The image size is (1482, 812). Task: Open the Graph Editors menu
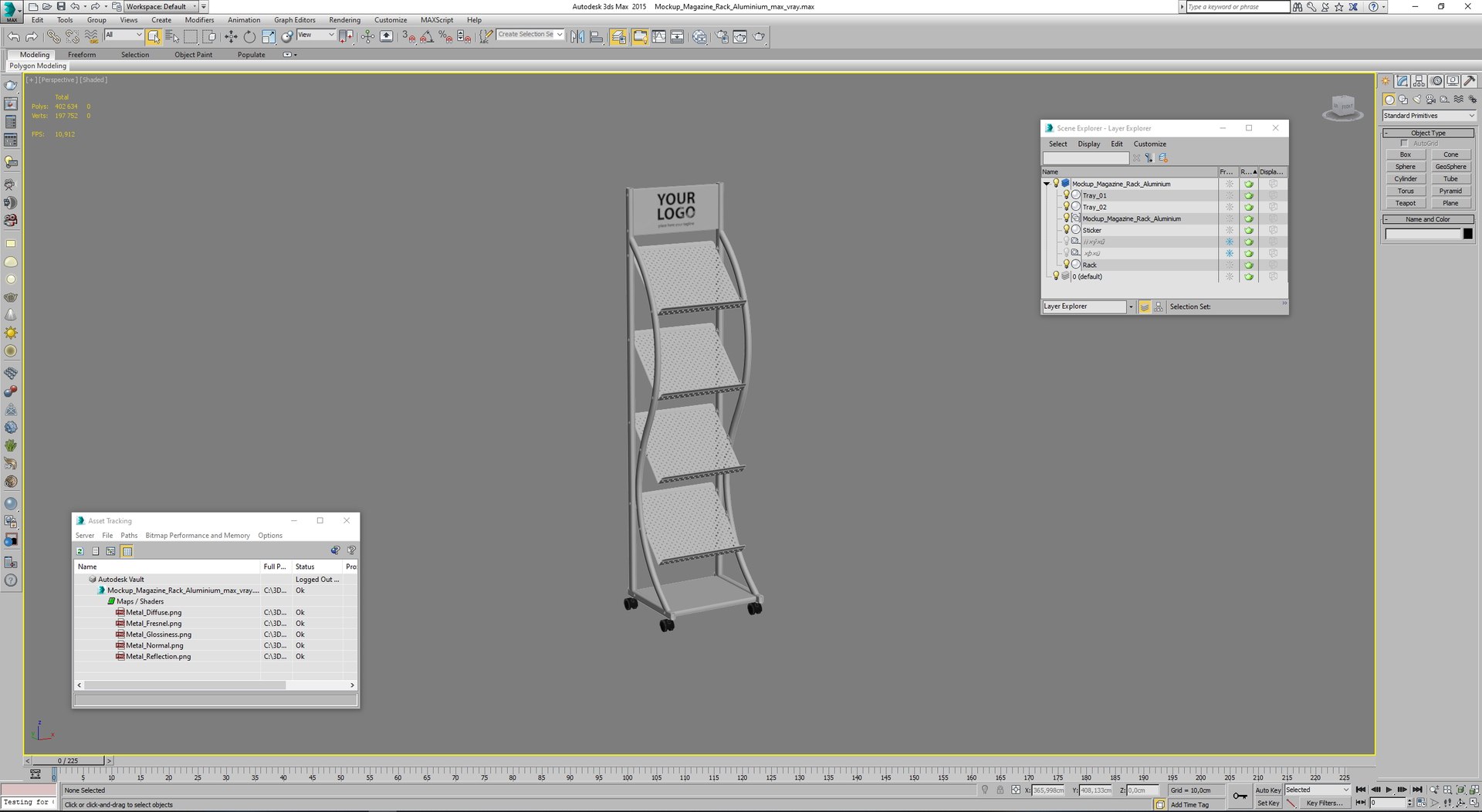[294, 20]
